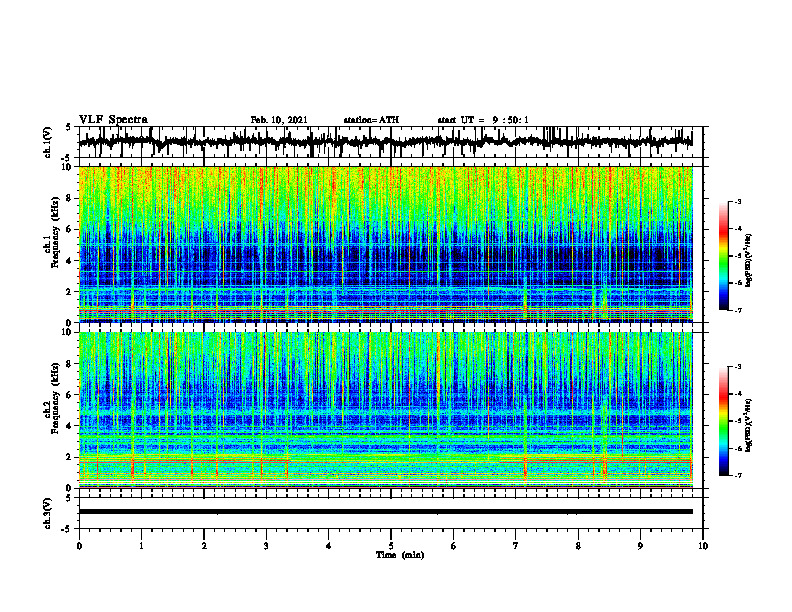Click the ch.3 flat black trace
This screenshot has height=612, width=792.
click(x=386, y=512)
